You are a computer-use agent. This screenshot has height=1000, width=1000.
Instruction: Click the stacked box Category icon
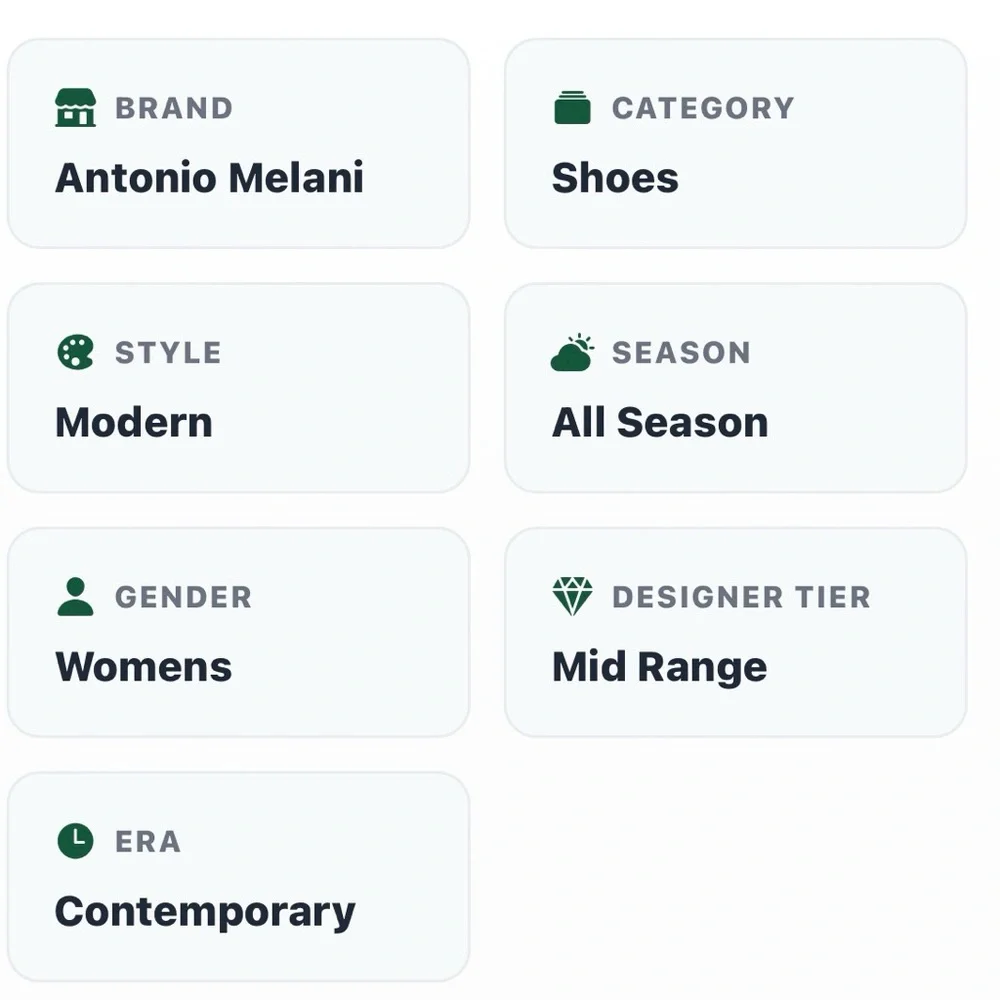[572, 108]
